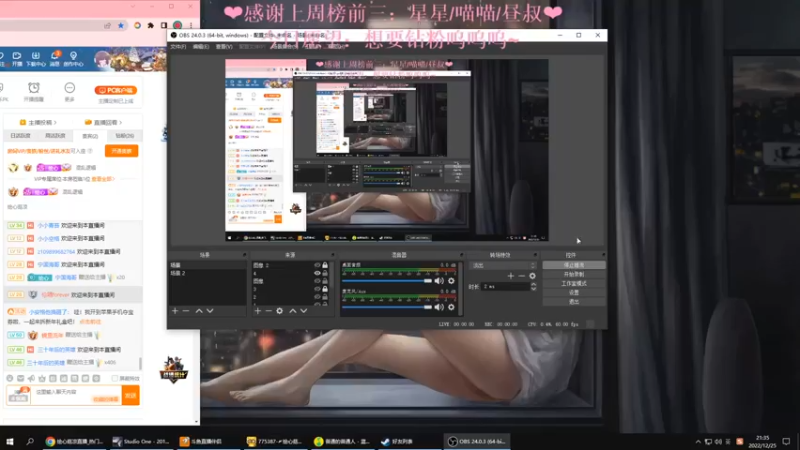Image resolution: width=800 pixels, height=450 pixels.
Task: Mute the mic/Aux speaker icon in mixer
Action: [439, 307]
